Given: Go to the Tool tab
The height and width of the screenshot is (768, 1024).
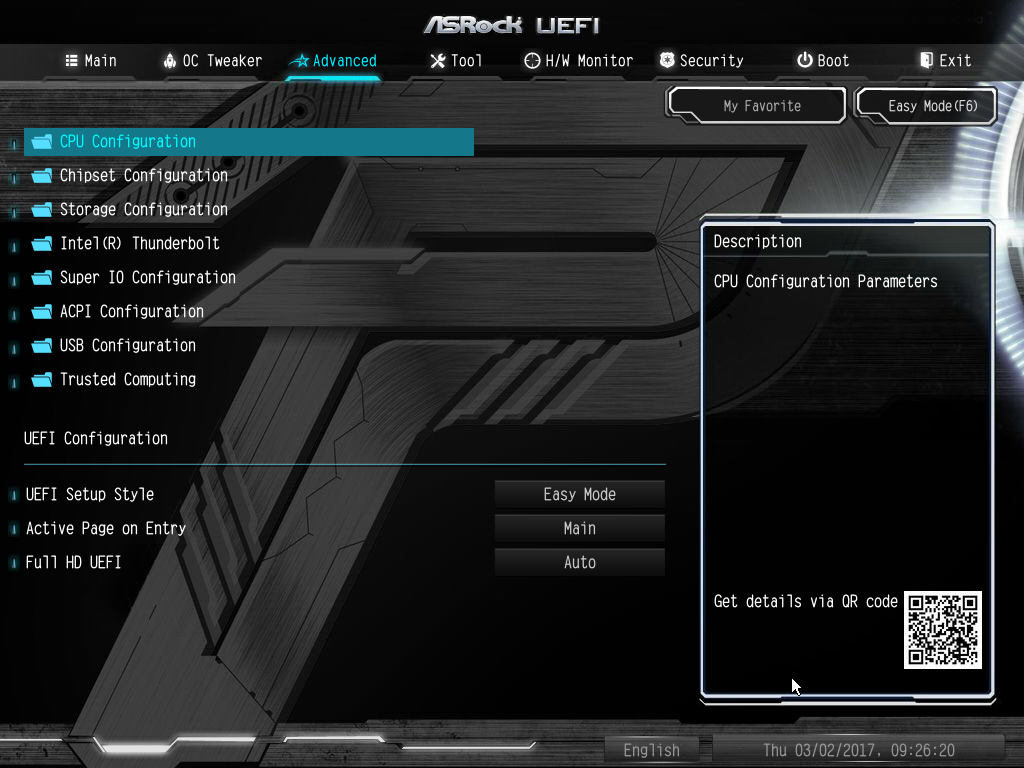Looking at the screenshot, I should coord(456,61).
